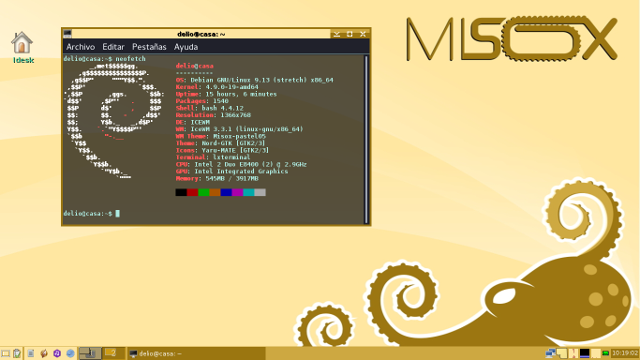Click the CPU monitor graph in tray

pos(573,353)
